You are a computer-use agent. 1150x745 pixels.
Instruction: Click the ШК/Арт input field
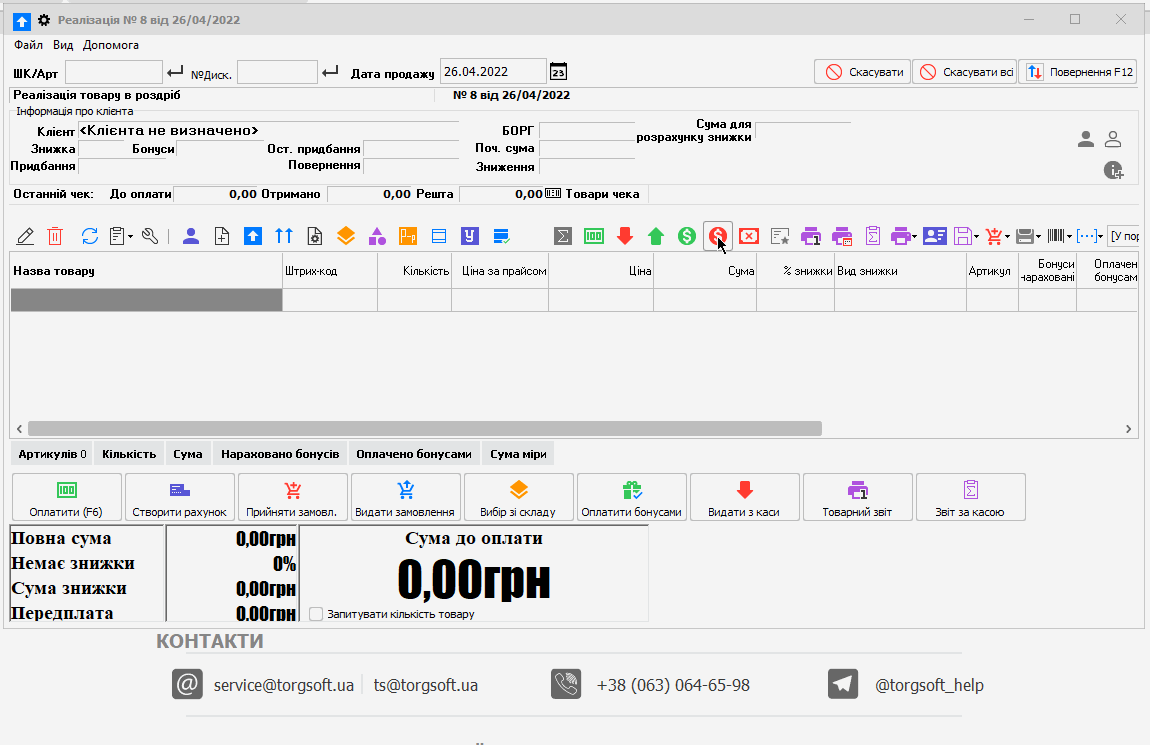pyautogui.click(x=113, y=72)
